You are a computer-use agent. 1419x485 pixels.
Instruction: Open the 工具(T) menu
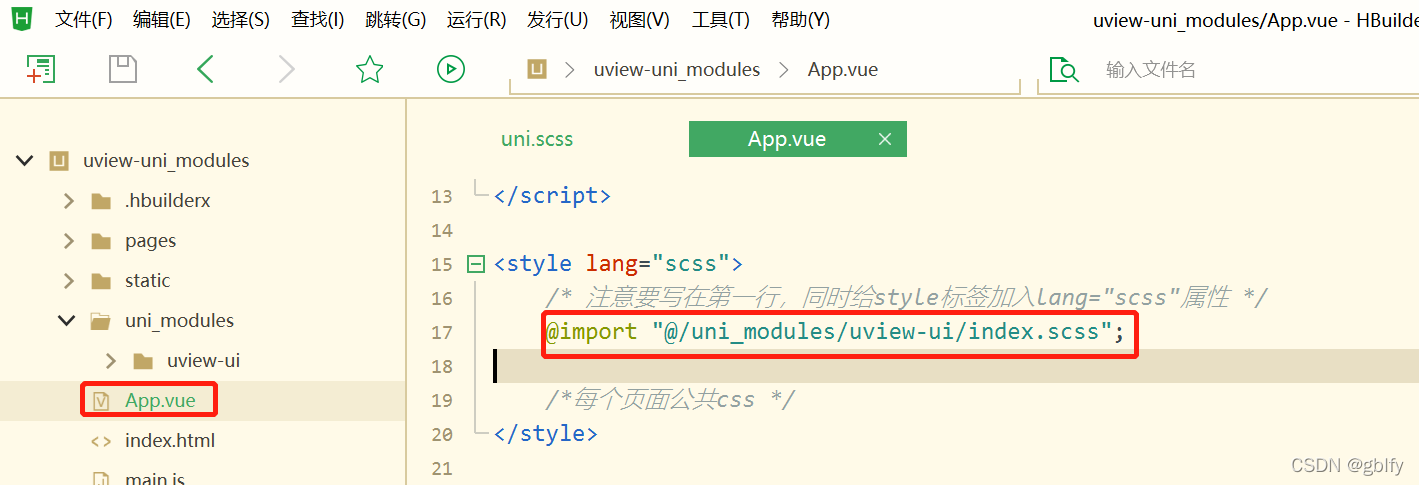(720, 20)
